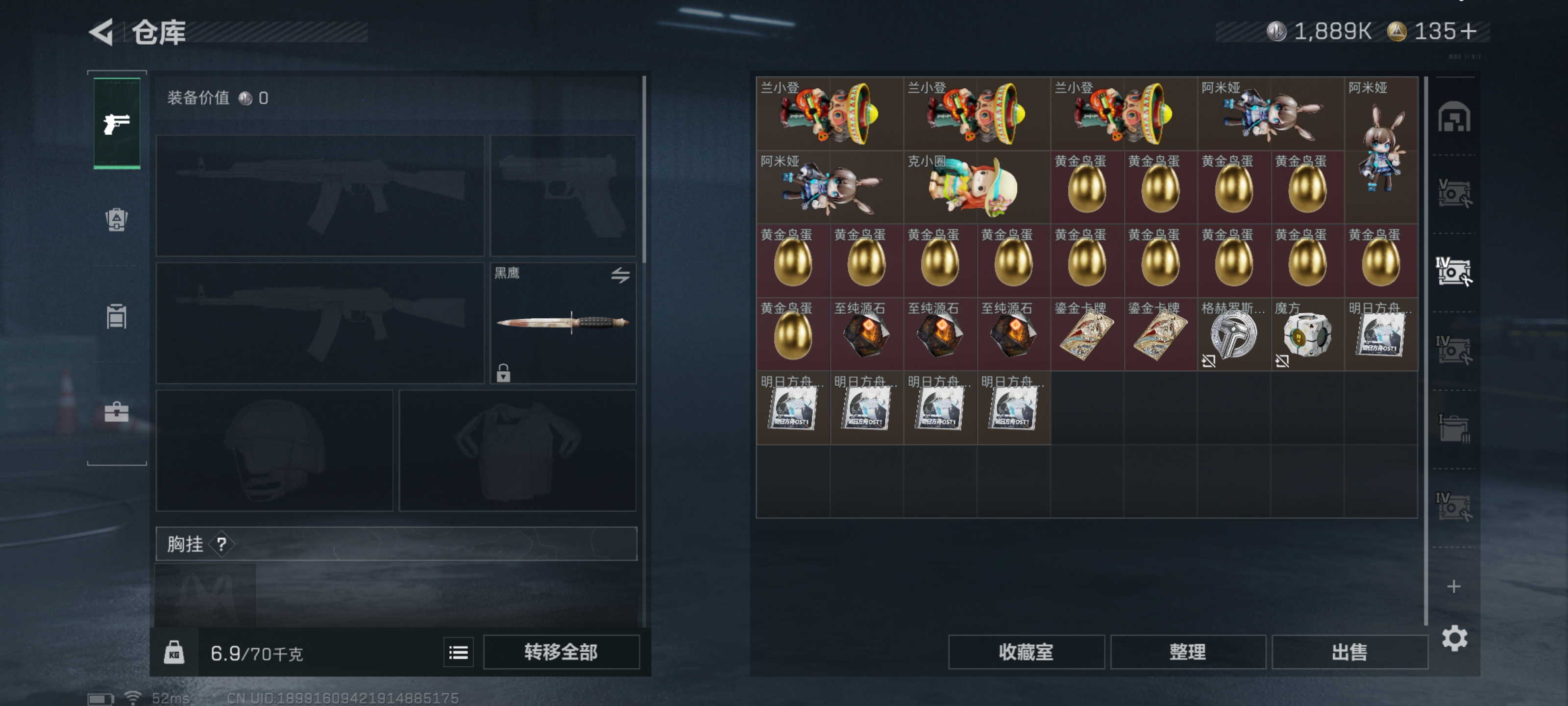Screen dimensions: 1568x706
Task: Open the item list view icon
Action: 458,653
